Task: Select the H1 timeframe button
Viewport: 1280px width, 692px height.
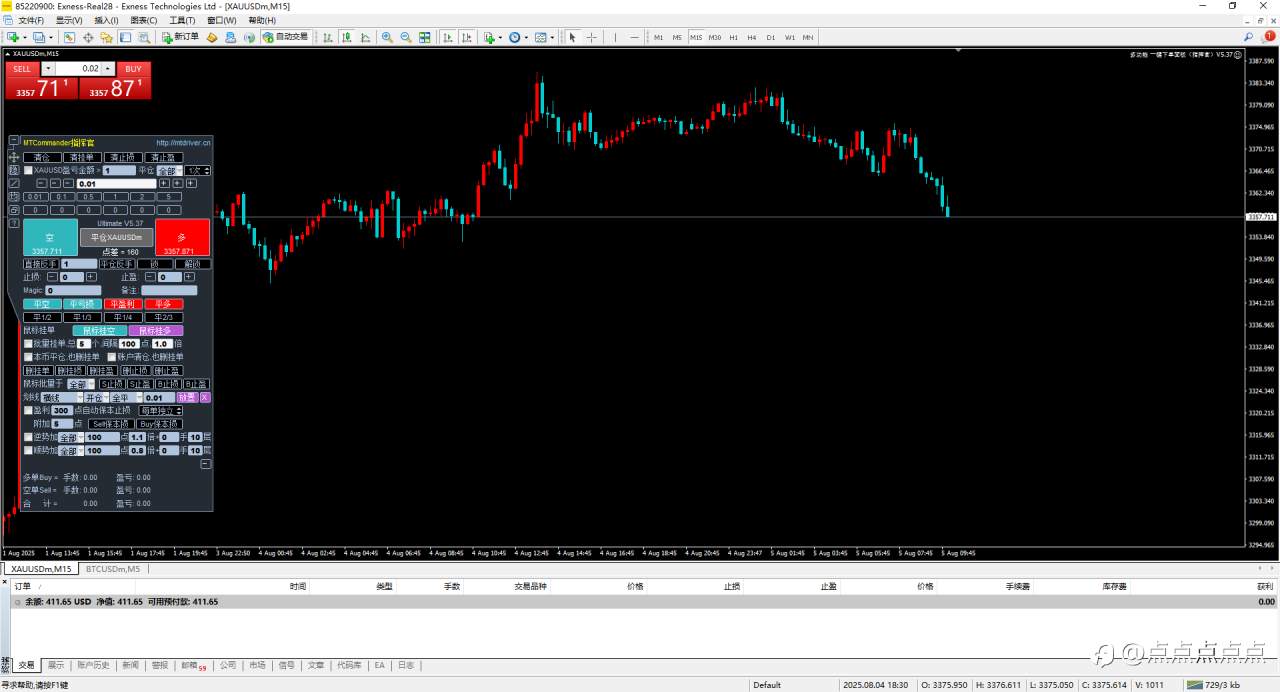Action: click(x=733, y=37)
